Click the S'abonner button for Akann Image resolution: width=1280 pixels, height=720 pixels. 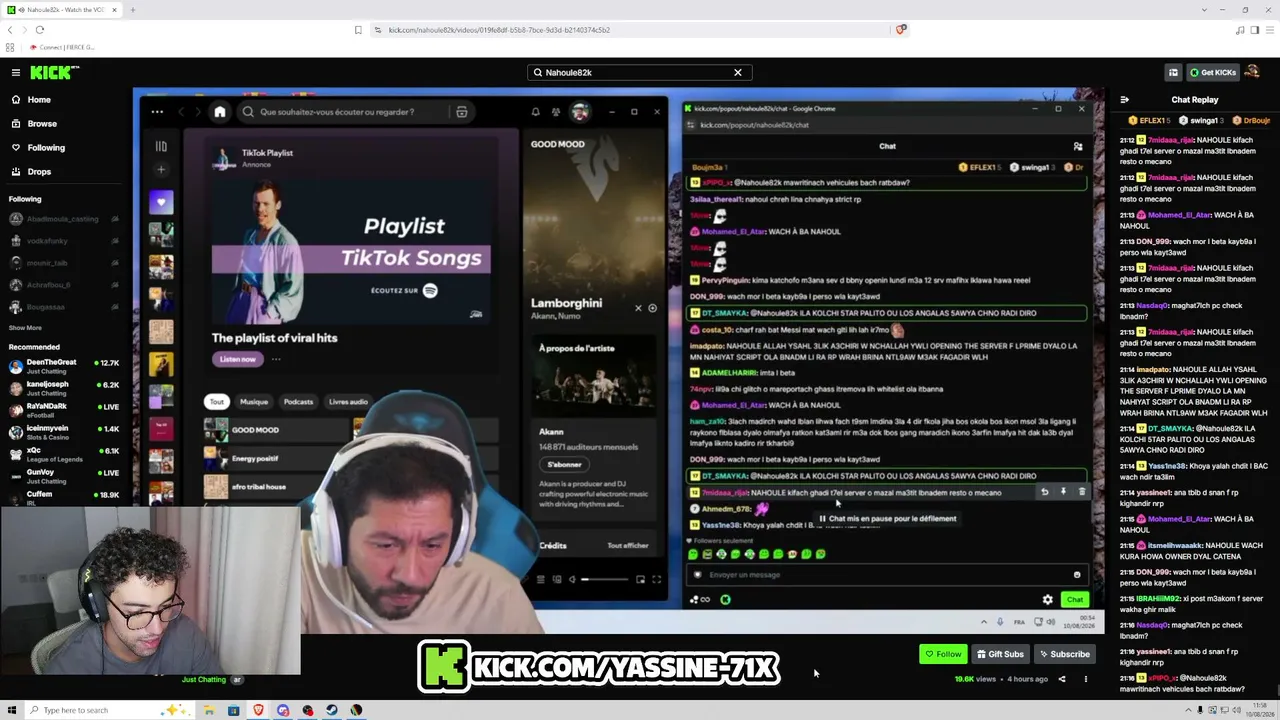(x=564, y=465)
